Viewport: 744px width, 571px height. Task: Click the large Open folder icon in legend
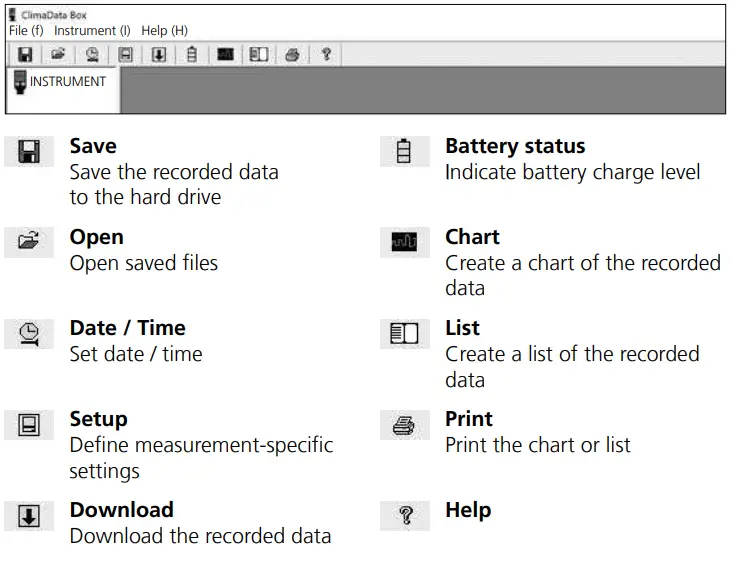coord(29,241)
